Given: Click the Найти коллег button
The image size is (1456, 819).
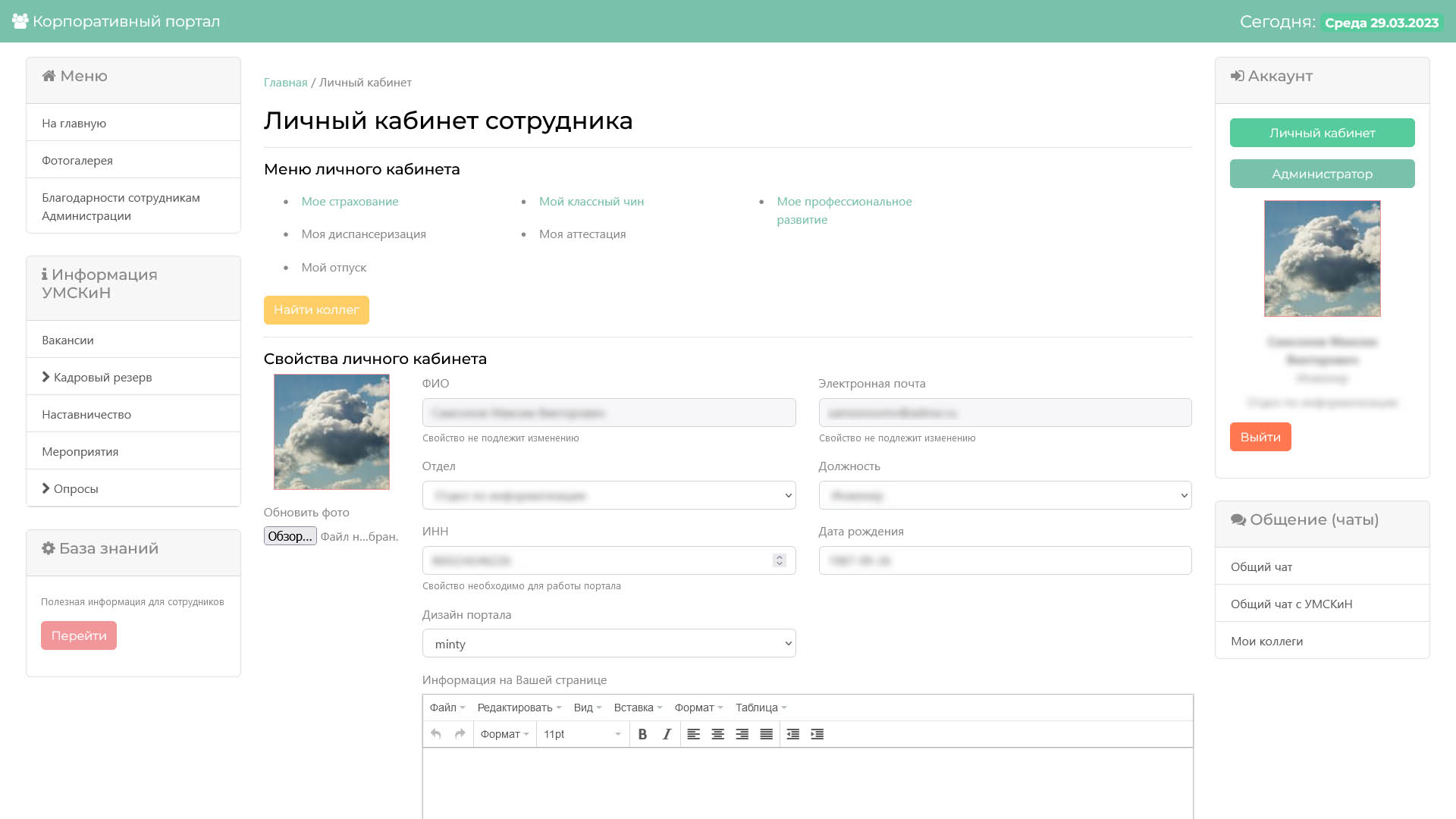Looking at the screenshot, I should coord(316,310).
